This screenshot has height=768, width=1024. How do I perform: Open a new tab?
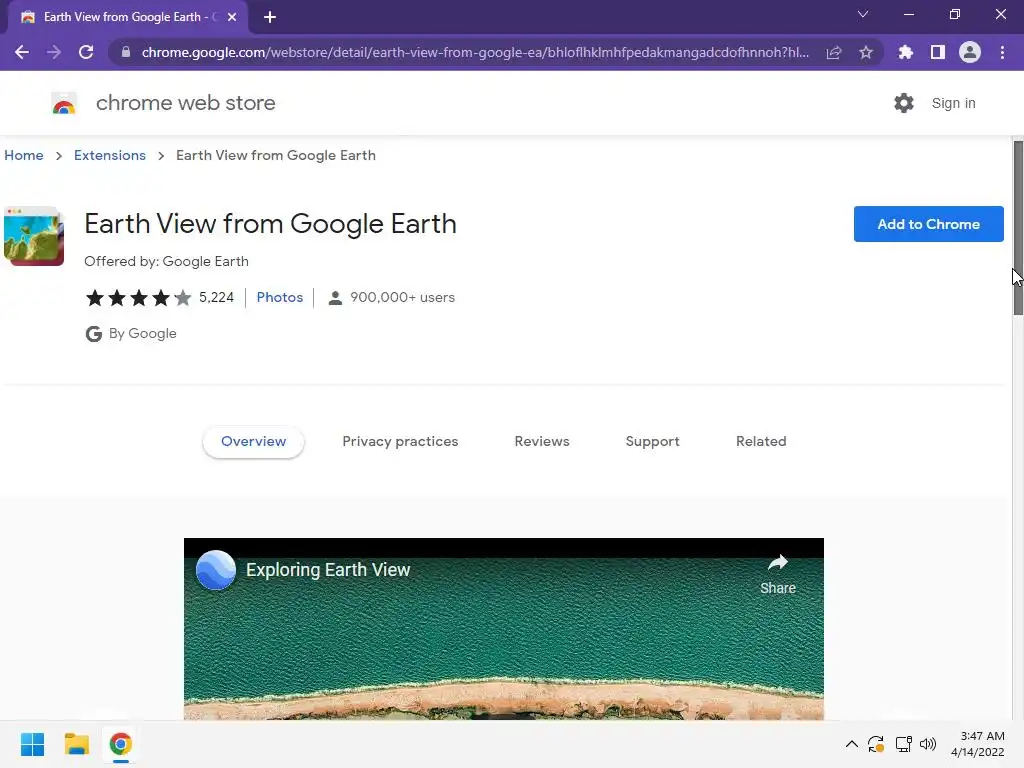point(270,17)
